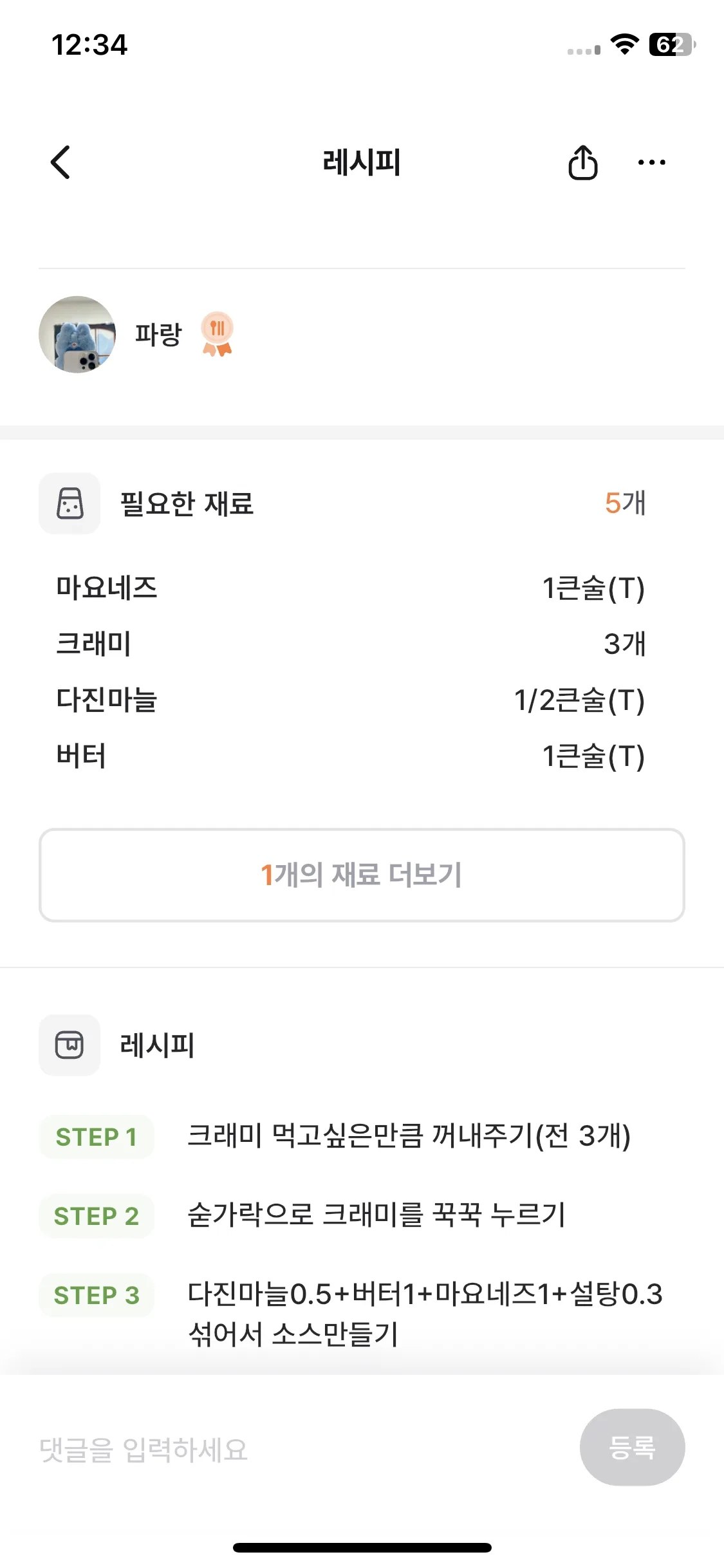Tap the 5개 ingredient count
Image resolution: width=724 pixels, height=1568 pixels.
pyautogui.click(x=625, y=503)
